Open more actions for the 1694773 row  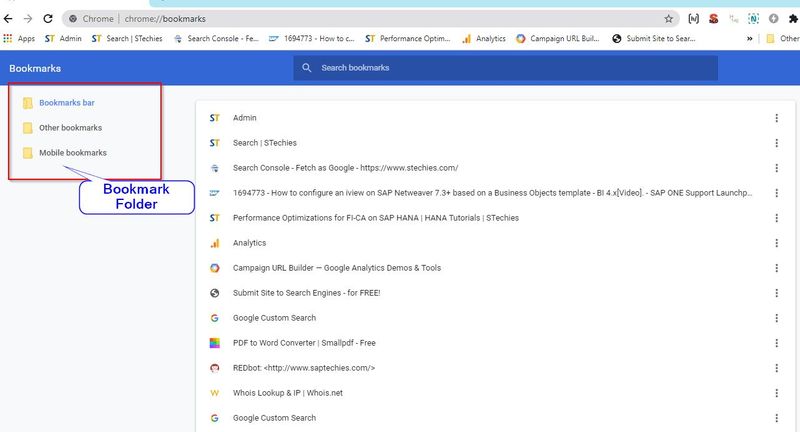point(776,193)
